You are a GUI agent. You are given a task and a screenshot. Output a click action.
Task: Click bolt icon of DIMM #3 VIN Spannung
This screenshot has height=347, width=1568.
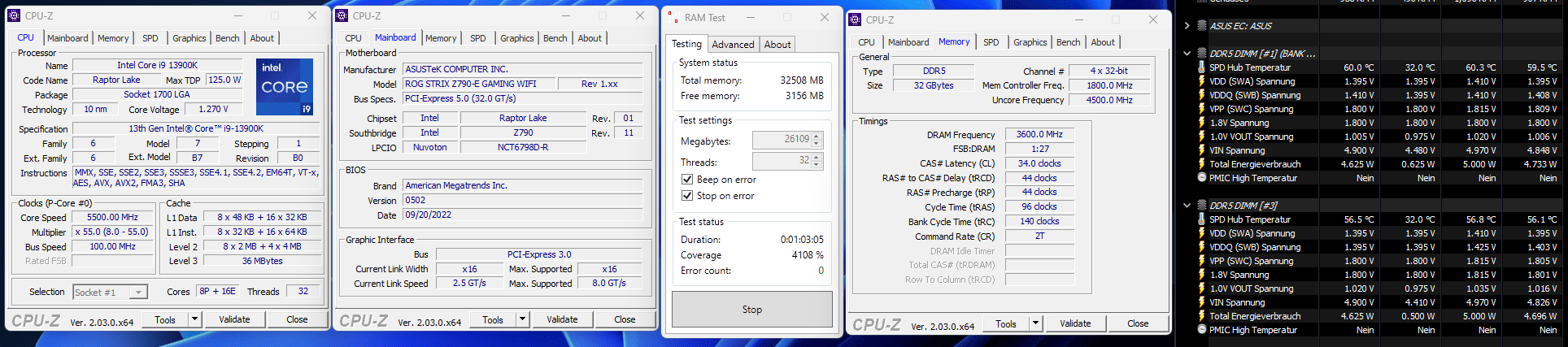pyautogui.click(x=1202, y=302)
